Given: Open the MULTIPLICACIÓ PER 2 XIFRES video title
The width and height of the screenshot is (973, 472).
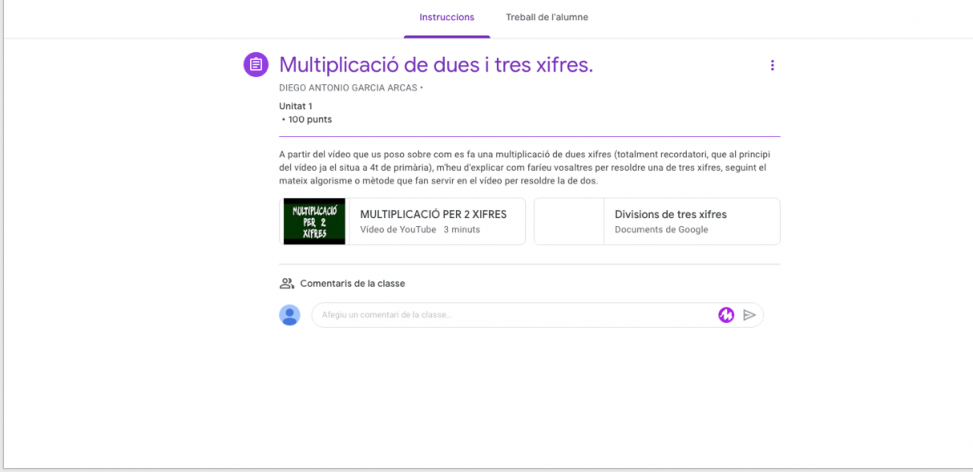Looking at the screenshot, I should [x=433, y=214].
